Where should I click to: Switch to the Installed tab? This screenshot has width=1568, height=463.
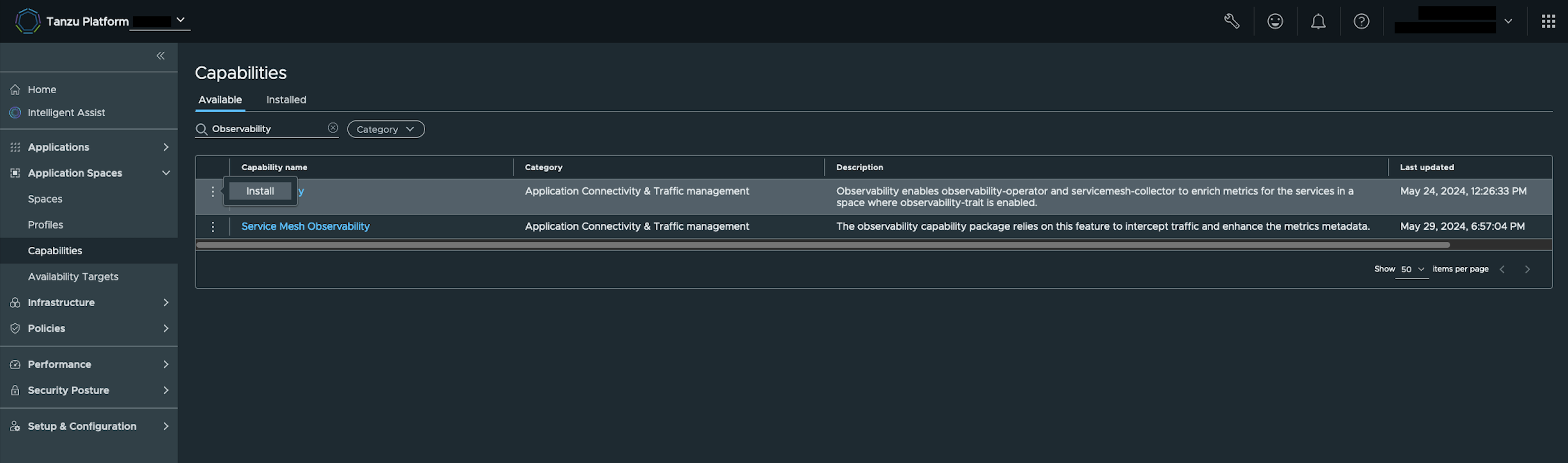[x=286, y=100]
